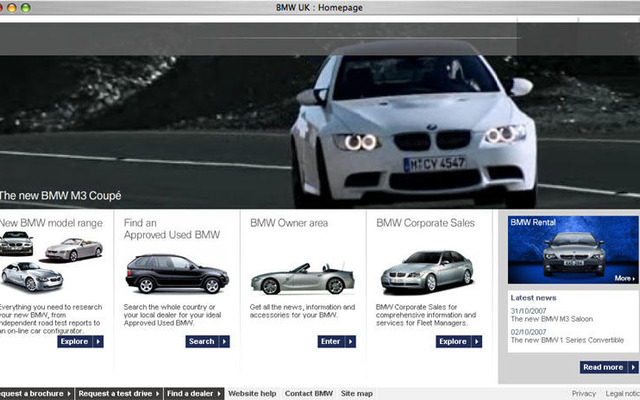
Task: Click the silver 3 Series saloon image in Corporate Sales
Action: (427, 271)
